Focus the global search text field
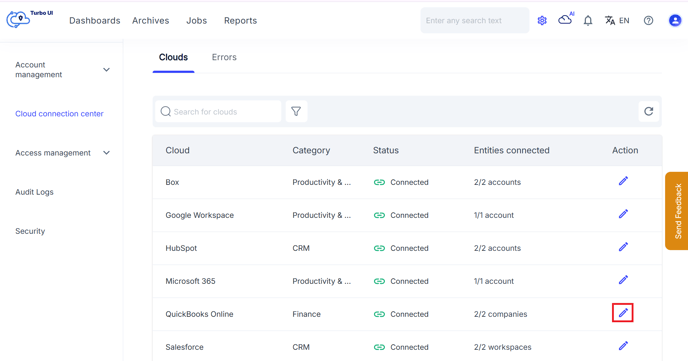This screenshot has height=361, width=688. pos(475,21)
